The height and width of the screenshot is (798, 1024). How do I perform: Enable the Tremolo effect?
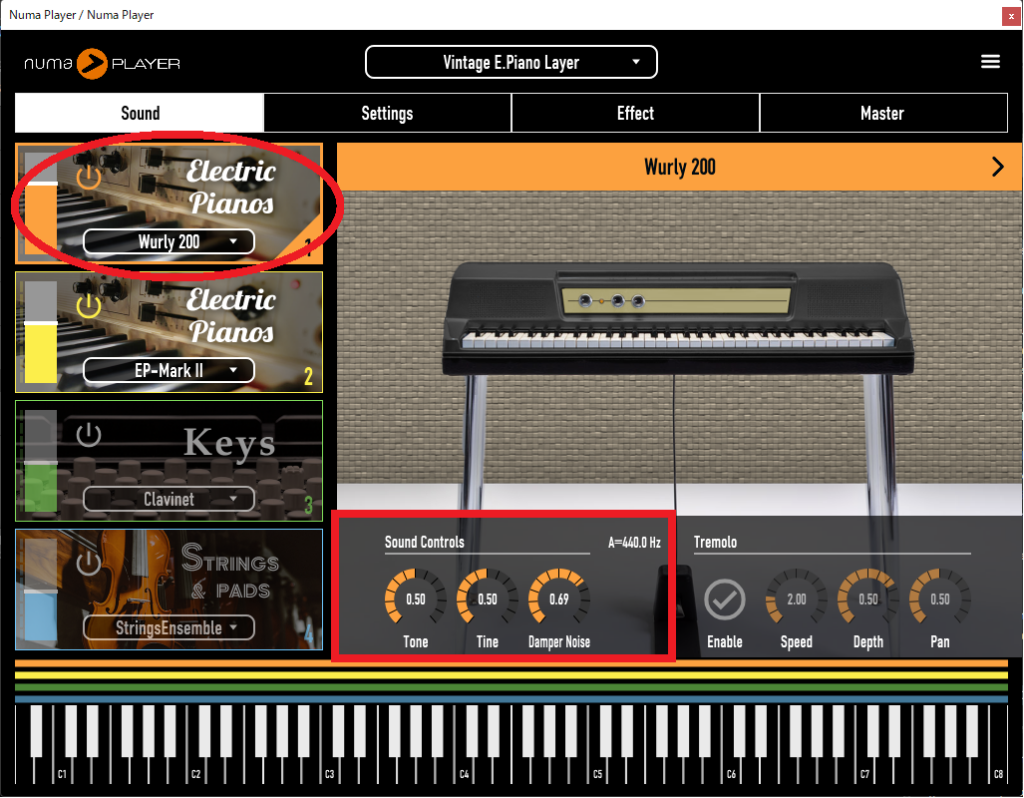pos(724,600)
